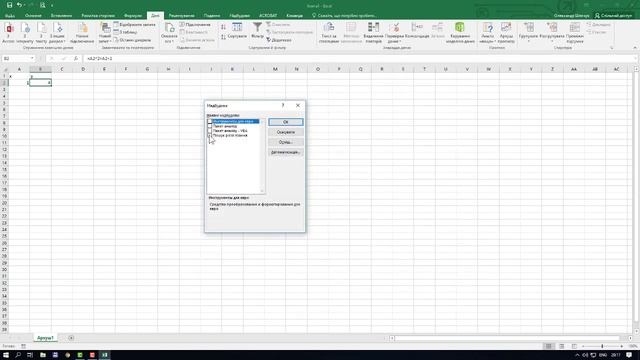Viewport: 640px width, 360px height.
Task: Tick the Пакет аналізу - VBA checkbox
Action: tap(210, 131)
